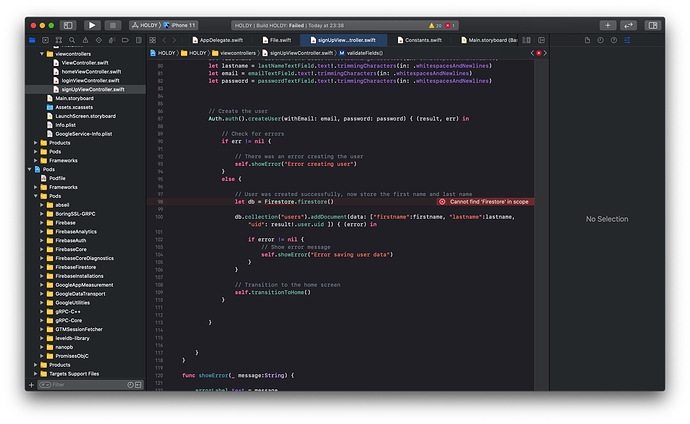
Task: Open GoogleService-Info.plist file
Action: (x=86, y=134)
